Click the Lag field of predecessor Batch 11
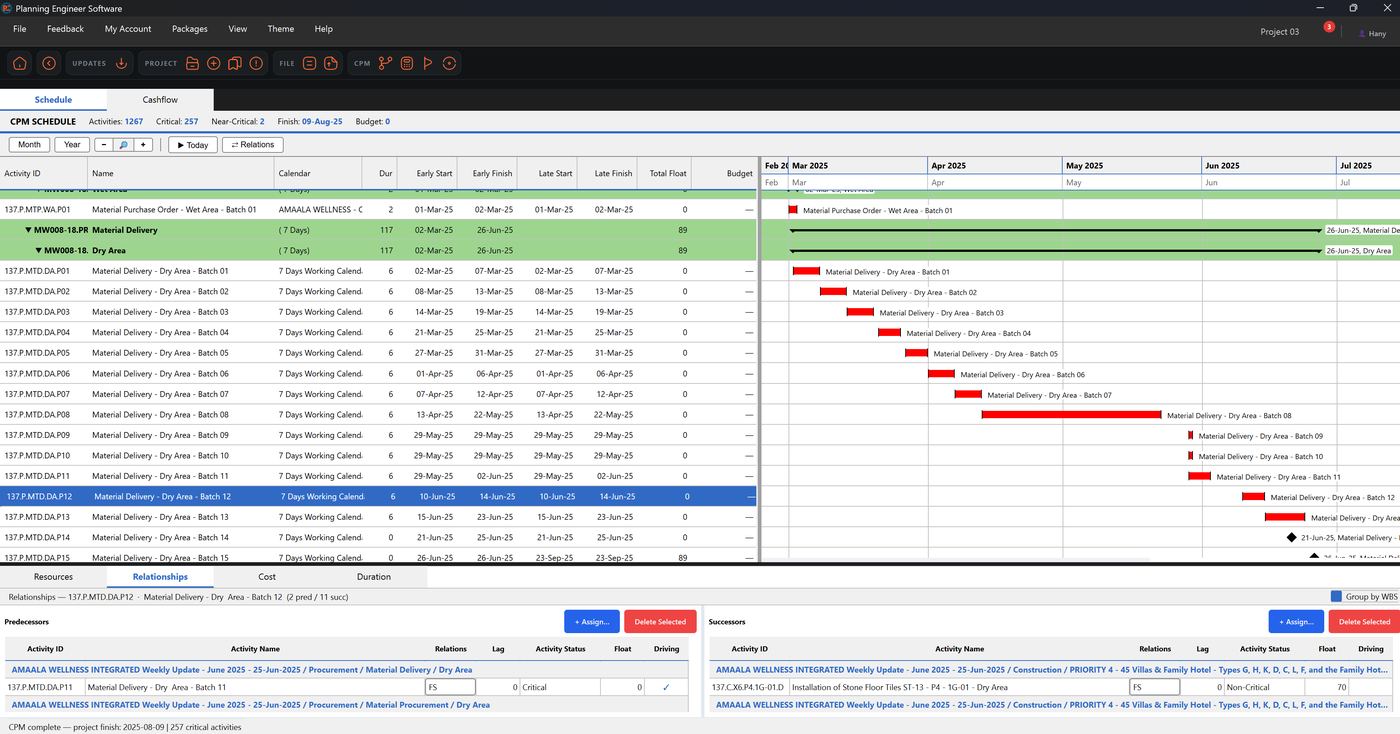The height and width of the screenshot is (734, 1400). point(498,687)
